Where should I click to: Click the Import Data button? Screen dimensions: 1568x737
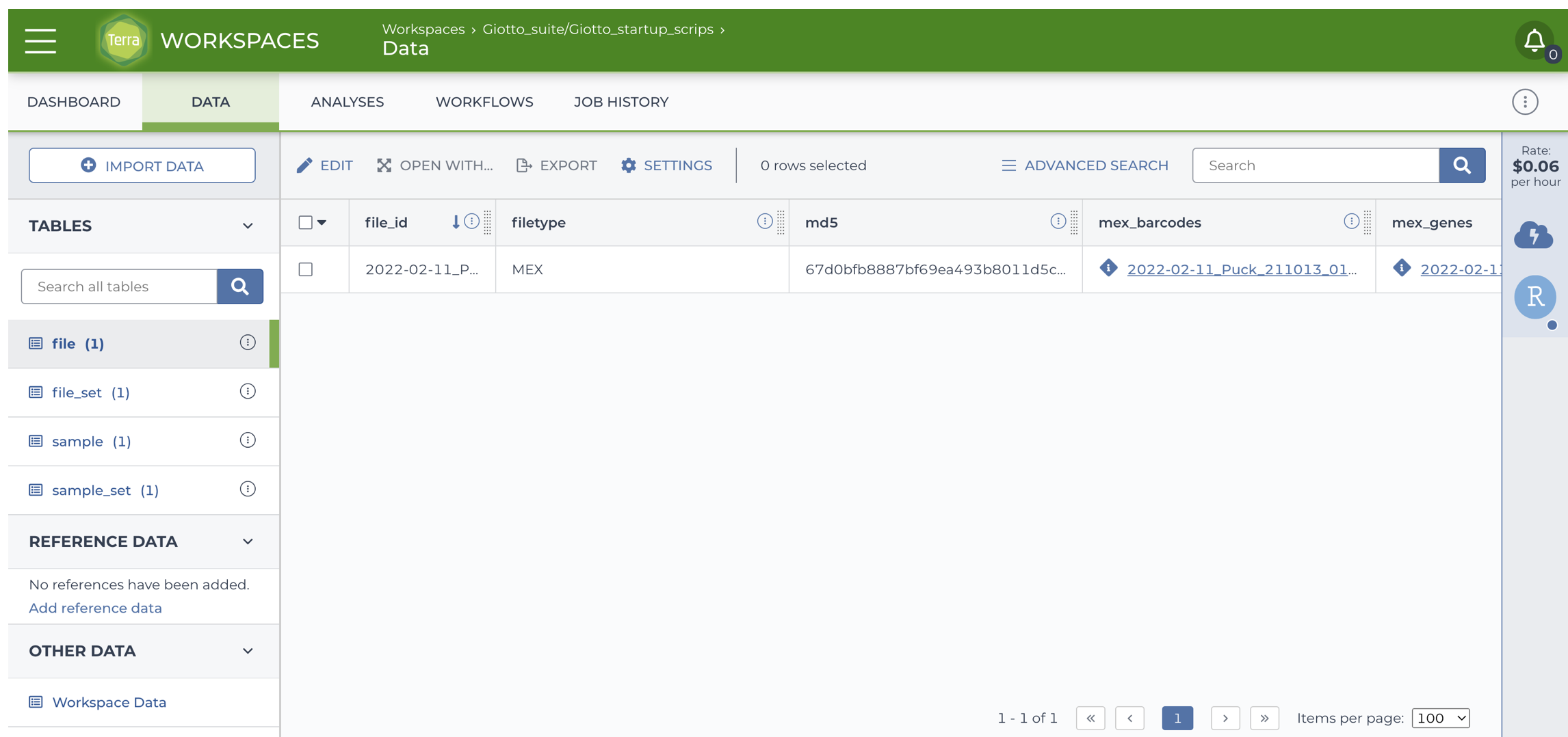(142, 165)
